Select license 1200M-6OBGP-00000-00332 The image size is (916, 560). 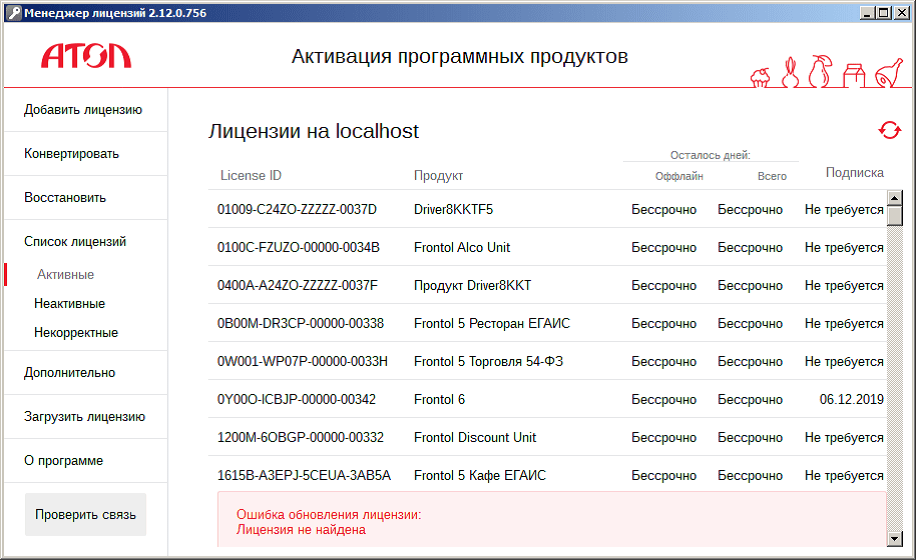tap(300, 437)
